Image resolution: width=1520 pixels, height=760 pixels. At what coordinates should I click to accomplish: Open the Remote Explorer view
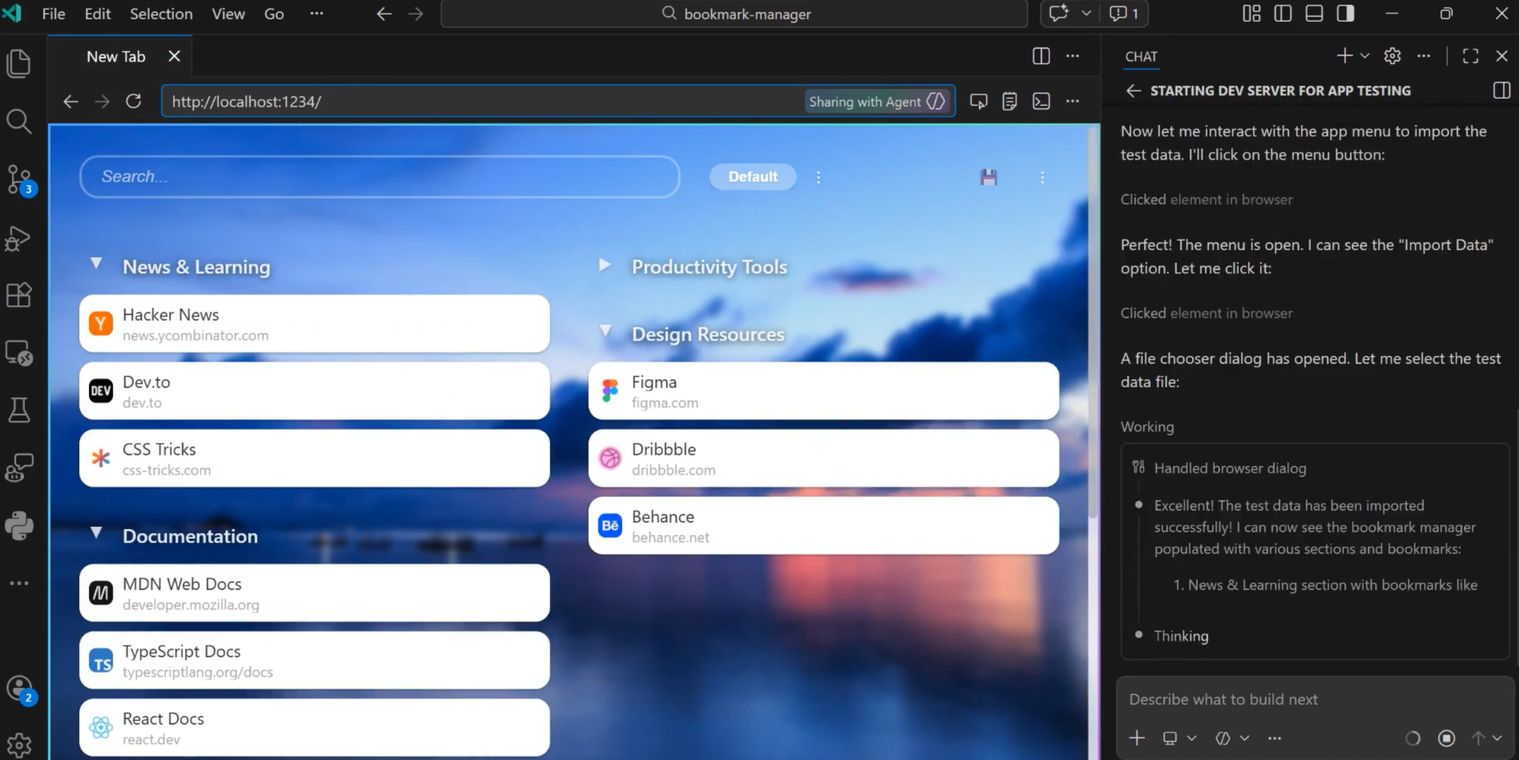pos(19,352)
